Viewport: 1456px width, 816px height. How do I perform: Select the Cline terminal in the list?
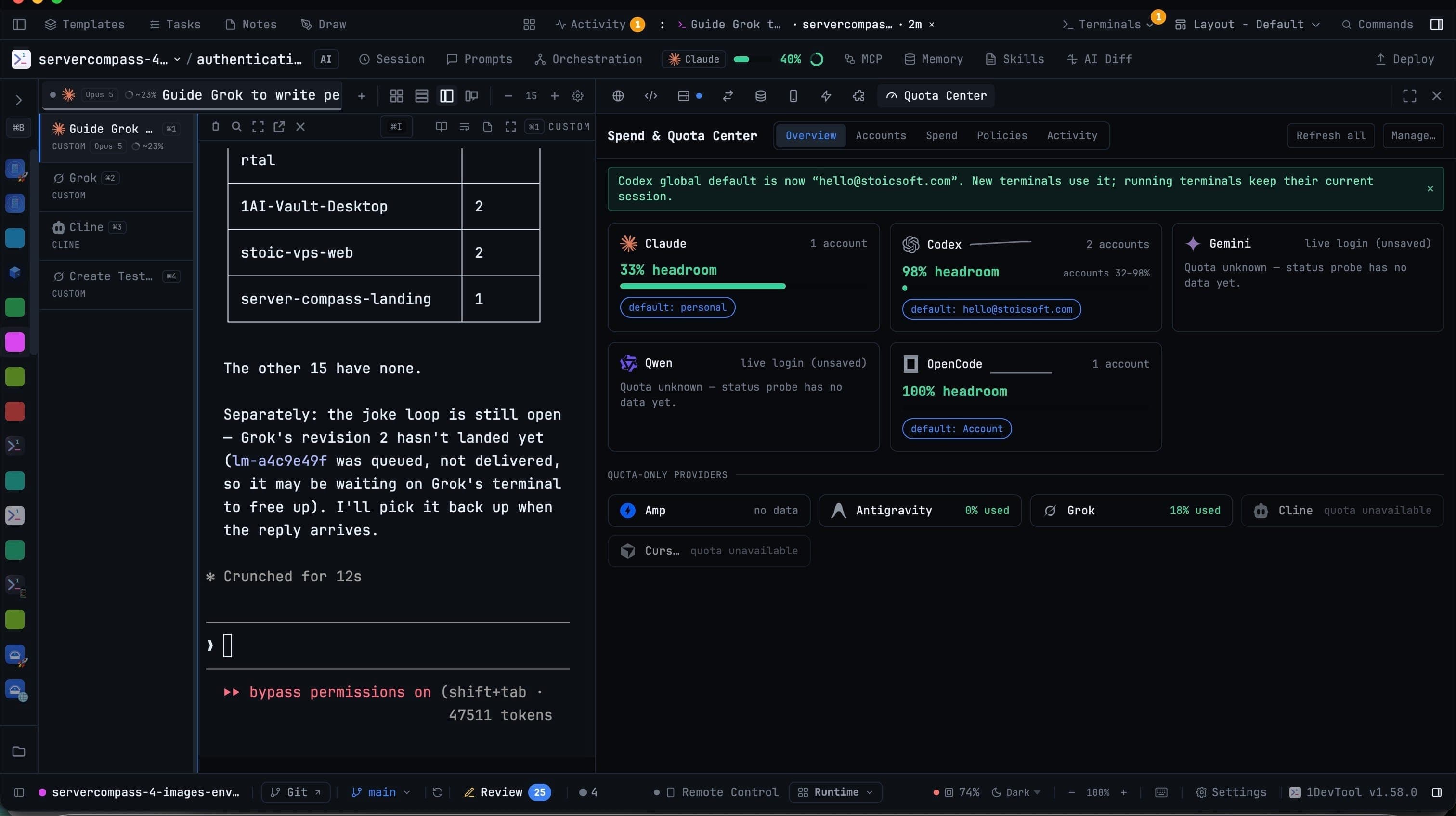coord(116,236)
